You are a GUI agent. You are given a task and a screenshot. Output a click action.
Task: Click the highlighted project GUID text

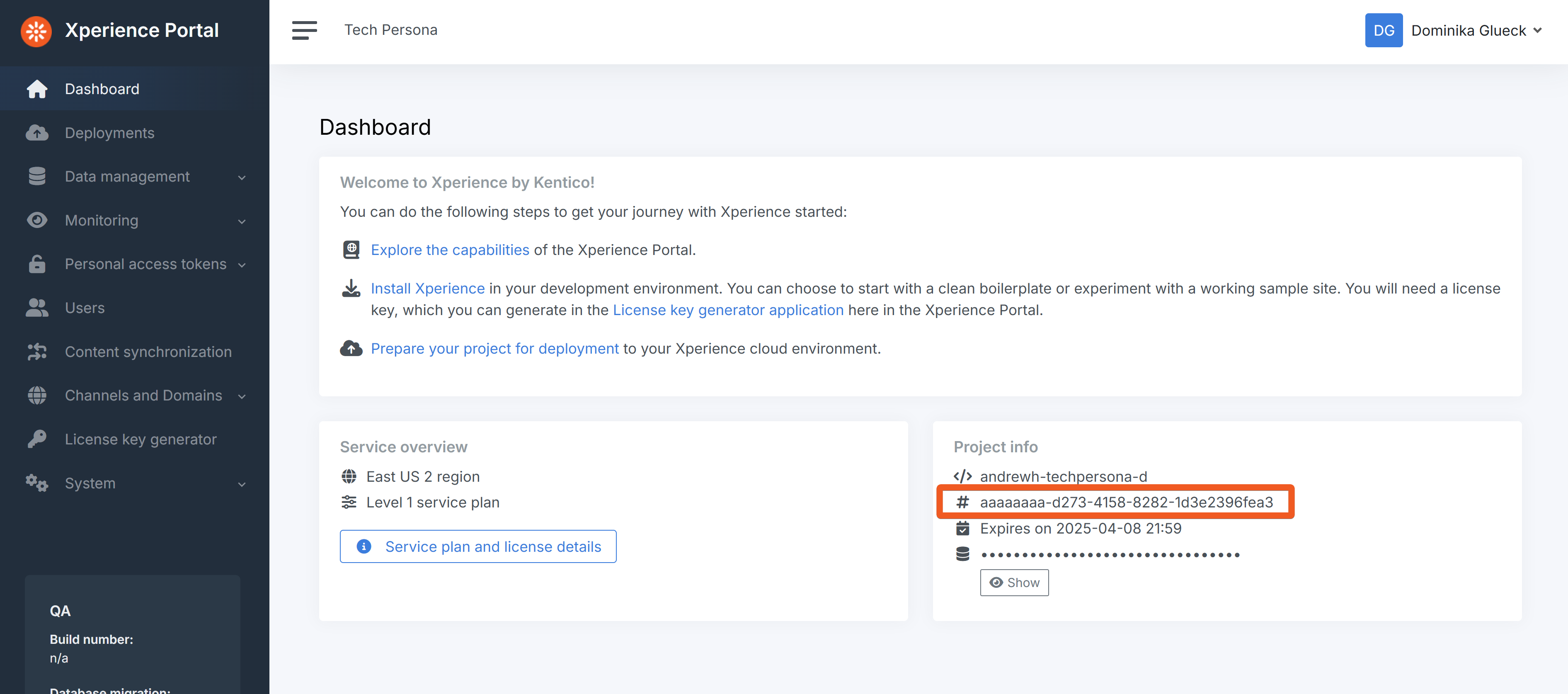(1125, 502)
